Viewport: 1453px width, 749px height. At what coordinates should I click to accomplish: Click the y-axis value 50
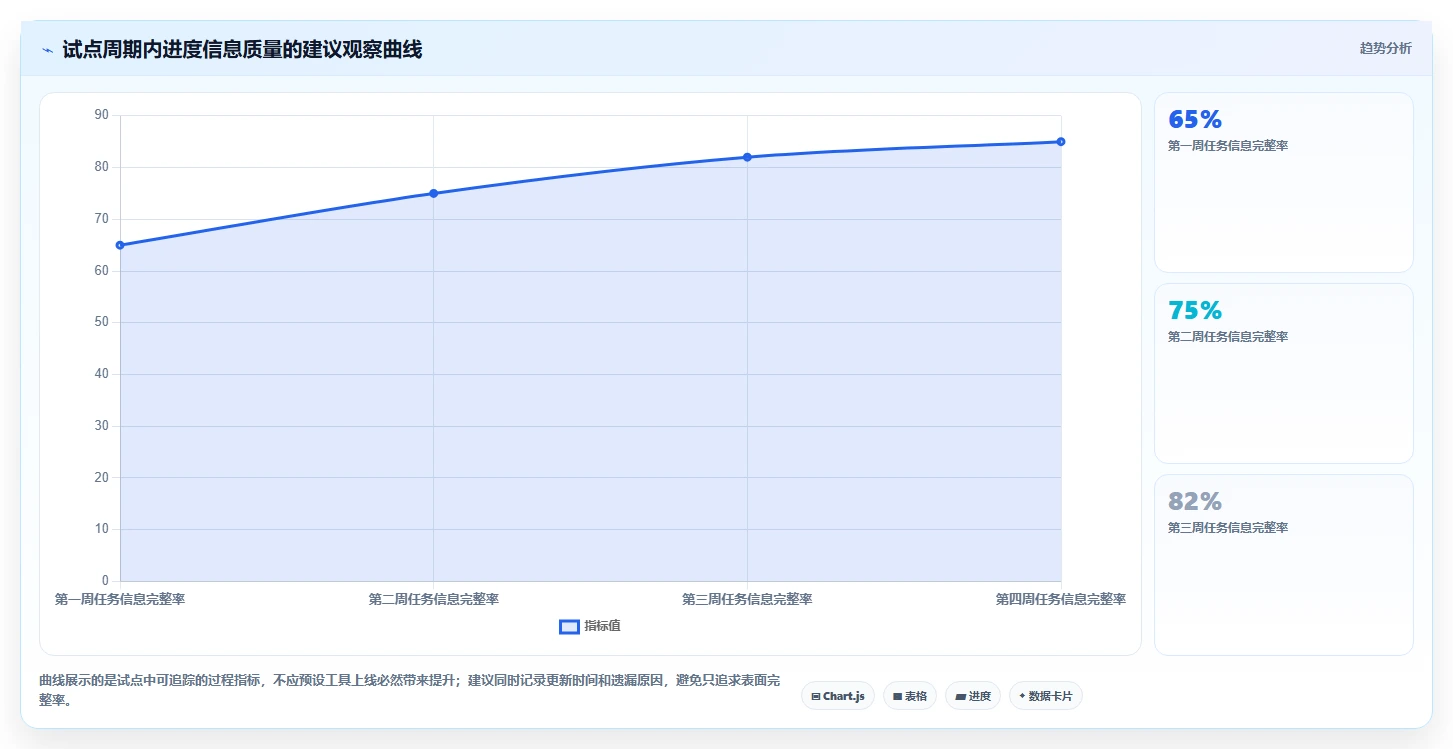tap(101, 322)
